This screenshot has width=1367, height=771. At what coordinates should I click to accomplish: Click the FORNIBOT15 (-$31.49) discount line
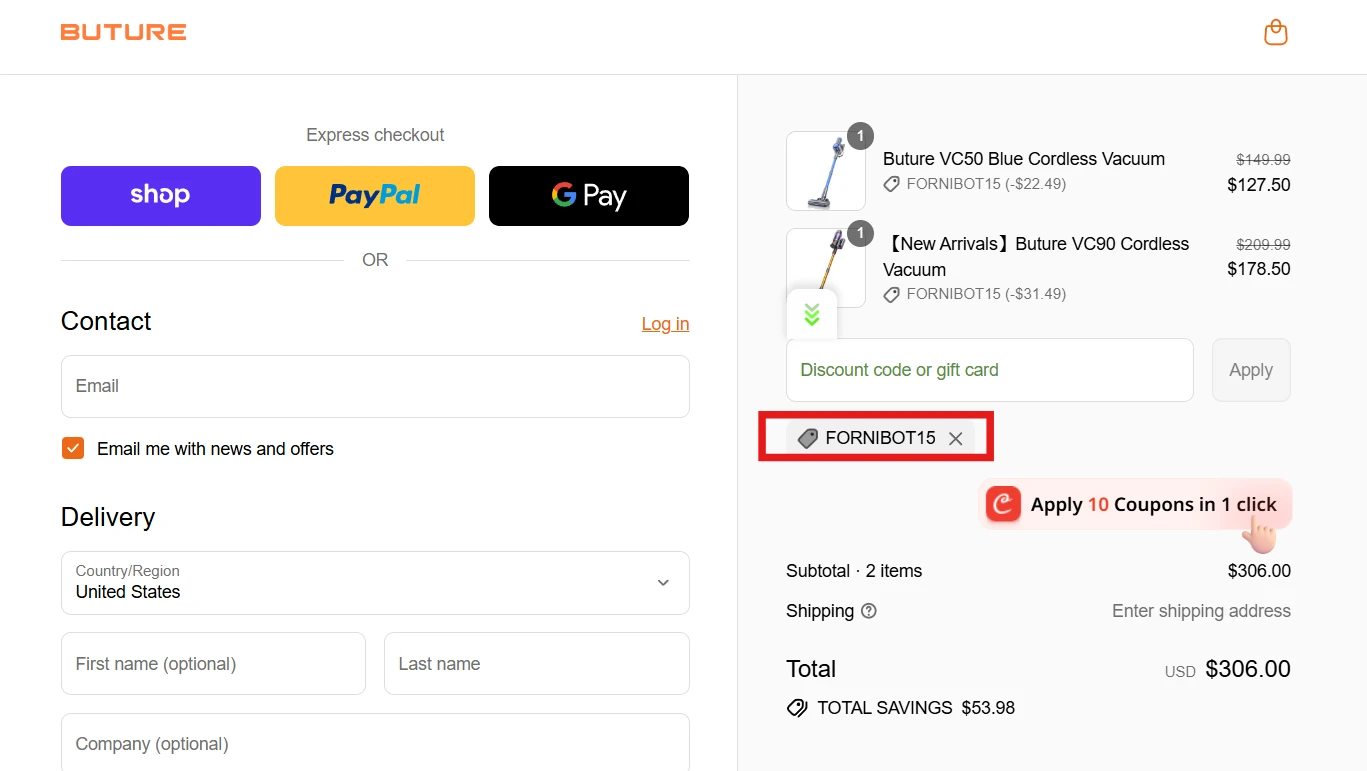point(986,294)
